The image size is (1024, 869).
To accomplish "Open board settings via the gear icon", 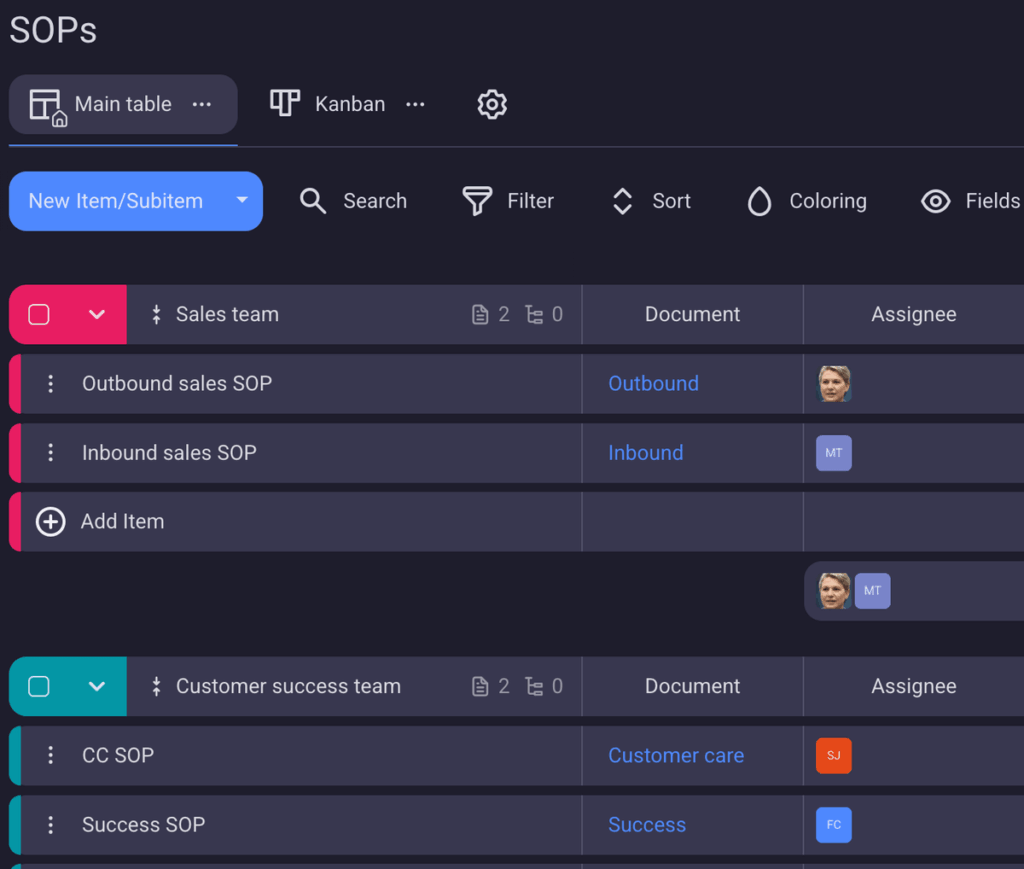I will pos(492,104).
